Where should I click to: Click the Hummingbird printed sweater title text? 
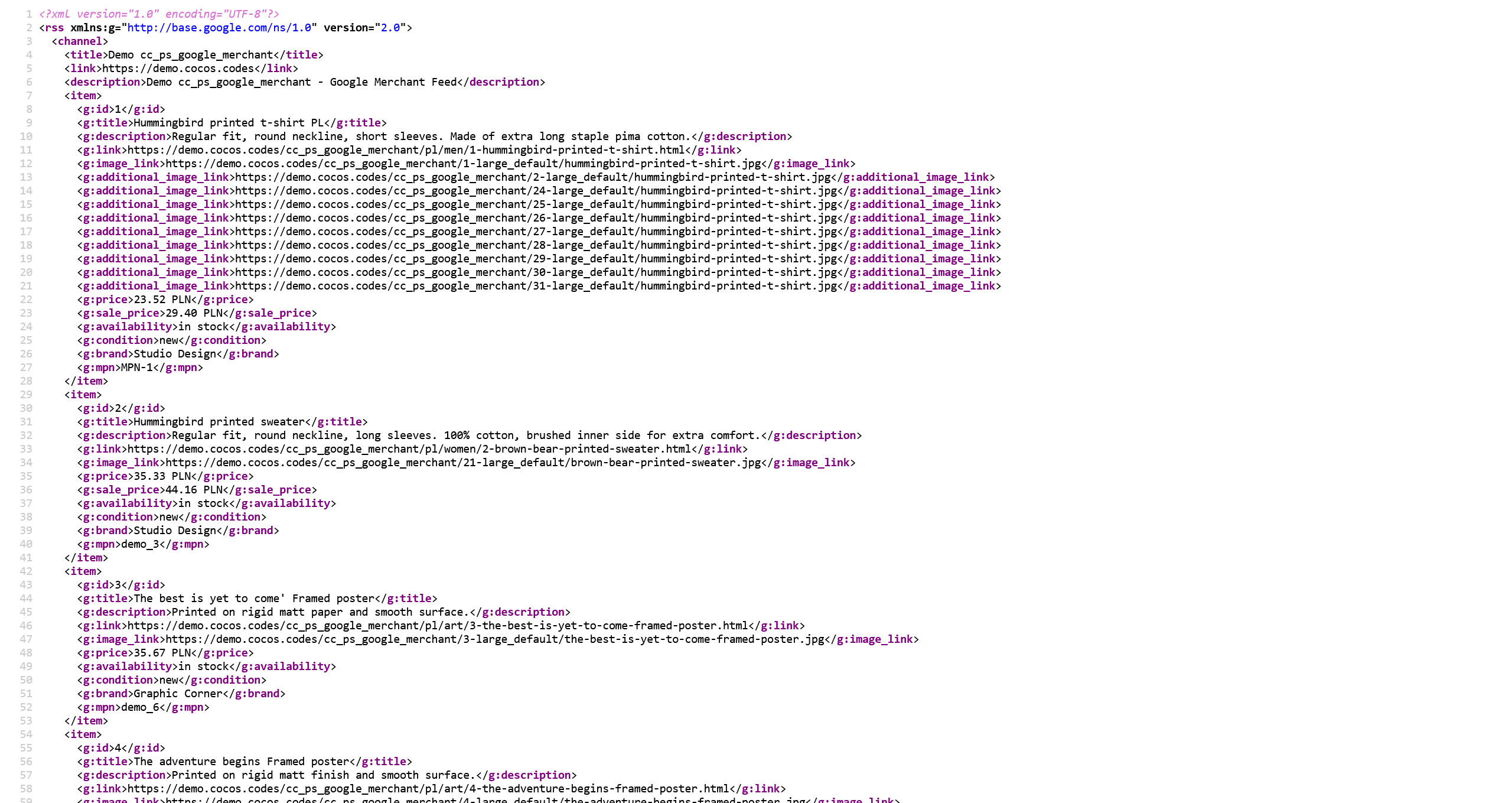point(219,422)
